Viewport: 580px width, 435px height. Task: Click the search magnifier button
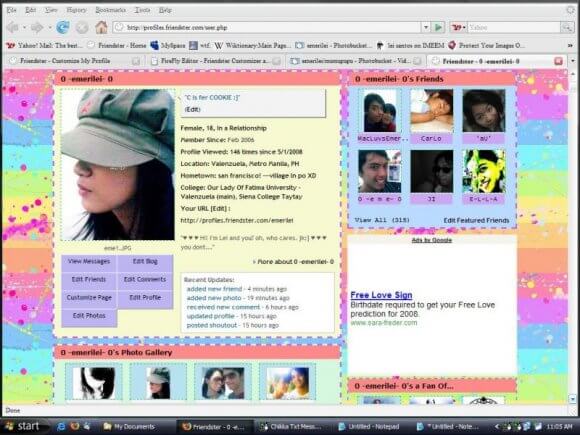[566, 27]
